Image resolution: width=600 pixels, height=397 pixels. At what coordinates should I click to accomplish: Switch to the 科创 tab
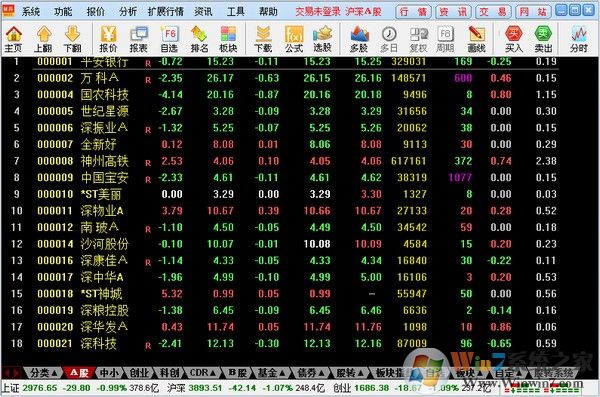(170, 372)
